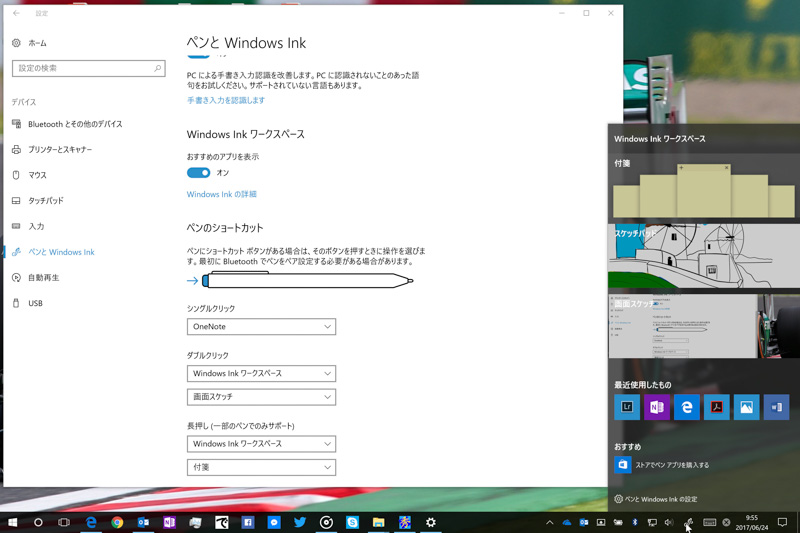Viewport: 800px width, 533px height.
Task: Click ストアでペン アプリを購入する link
Action: click(672, 465)
